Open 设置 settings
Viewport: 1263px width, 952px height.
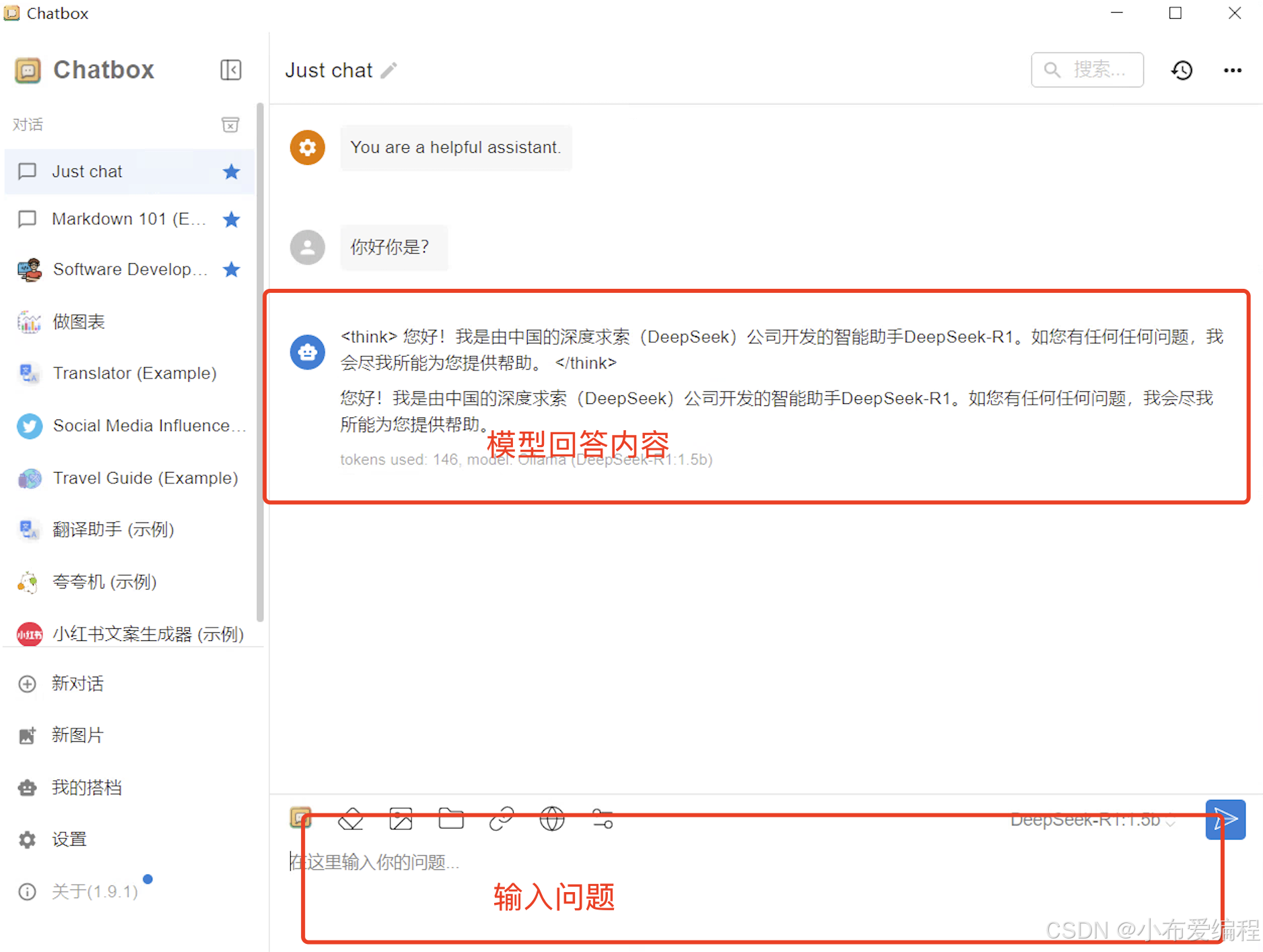129,839
